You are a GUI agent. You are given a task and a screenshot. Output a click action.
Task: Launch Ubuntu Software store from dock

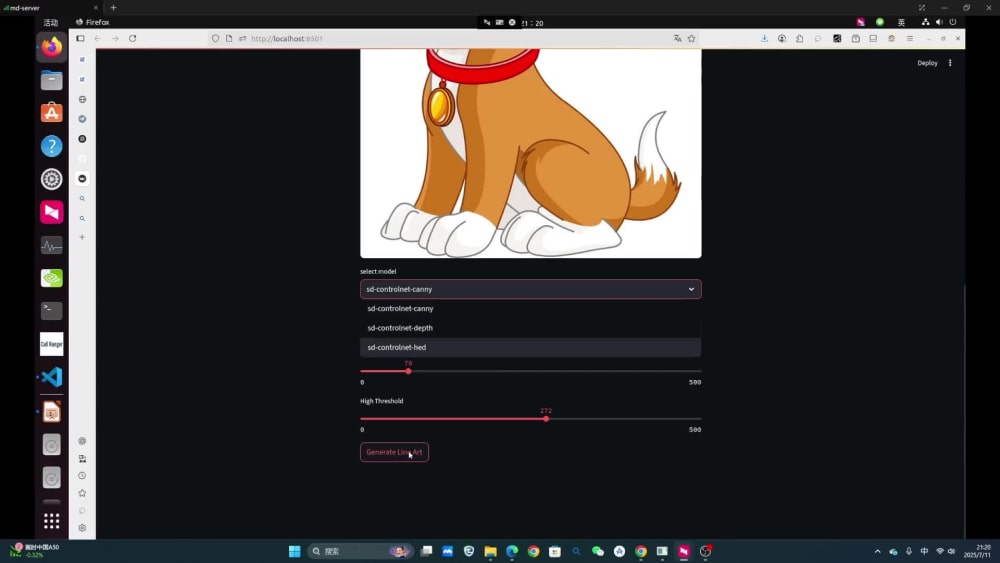point(52,113)
